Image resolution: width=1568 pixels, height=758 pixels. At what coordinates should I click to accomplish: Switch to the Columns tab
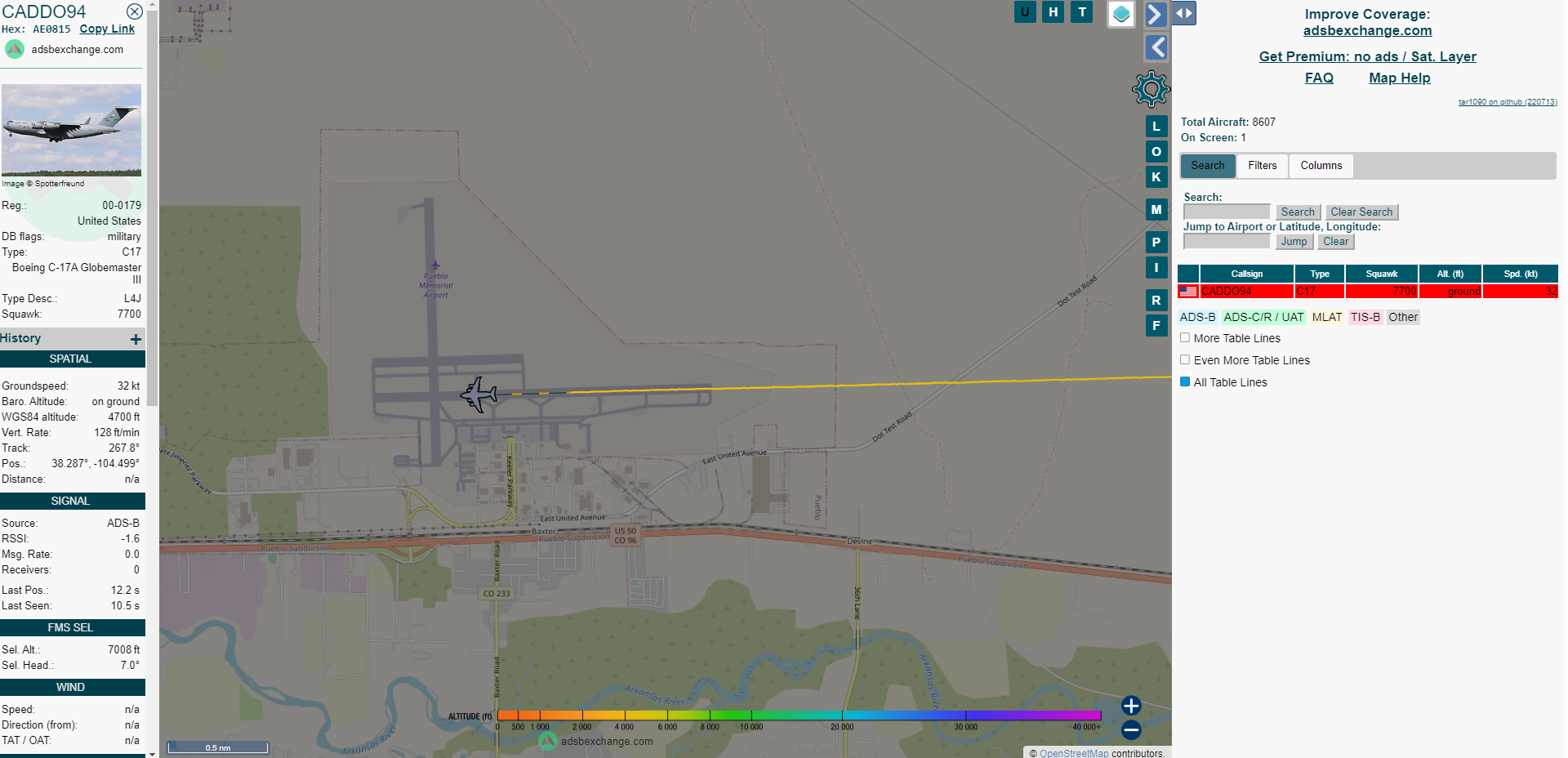tap(1321, 166)
